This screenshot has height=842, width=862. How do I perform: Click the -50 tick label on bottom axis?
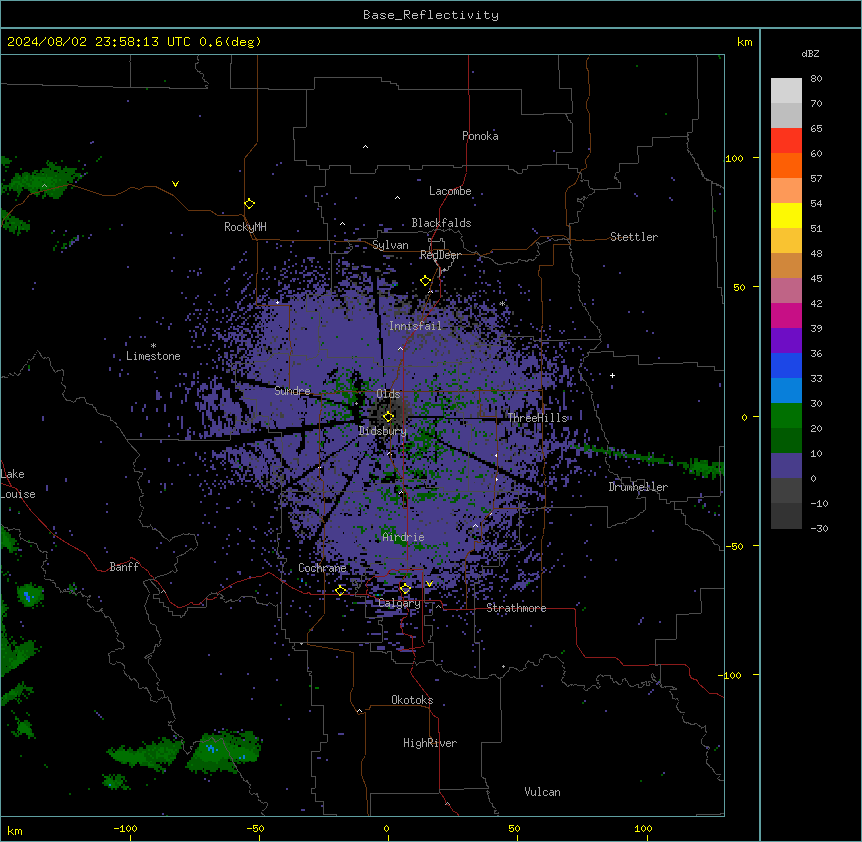[x=255, y=828]
